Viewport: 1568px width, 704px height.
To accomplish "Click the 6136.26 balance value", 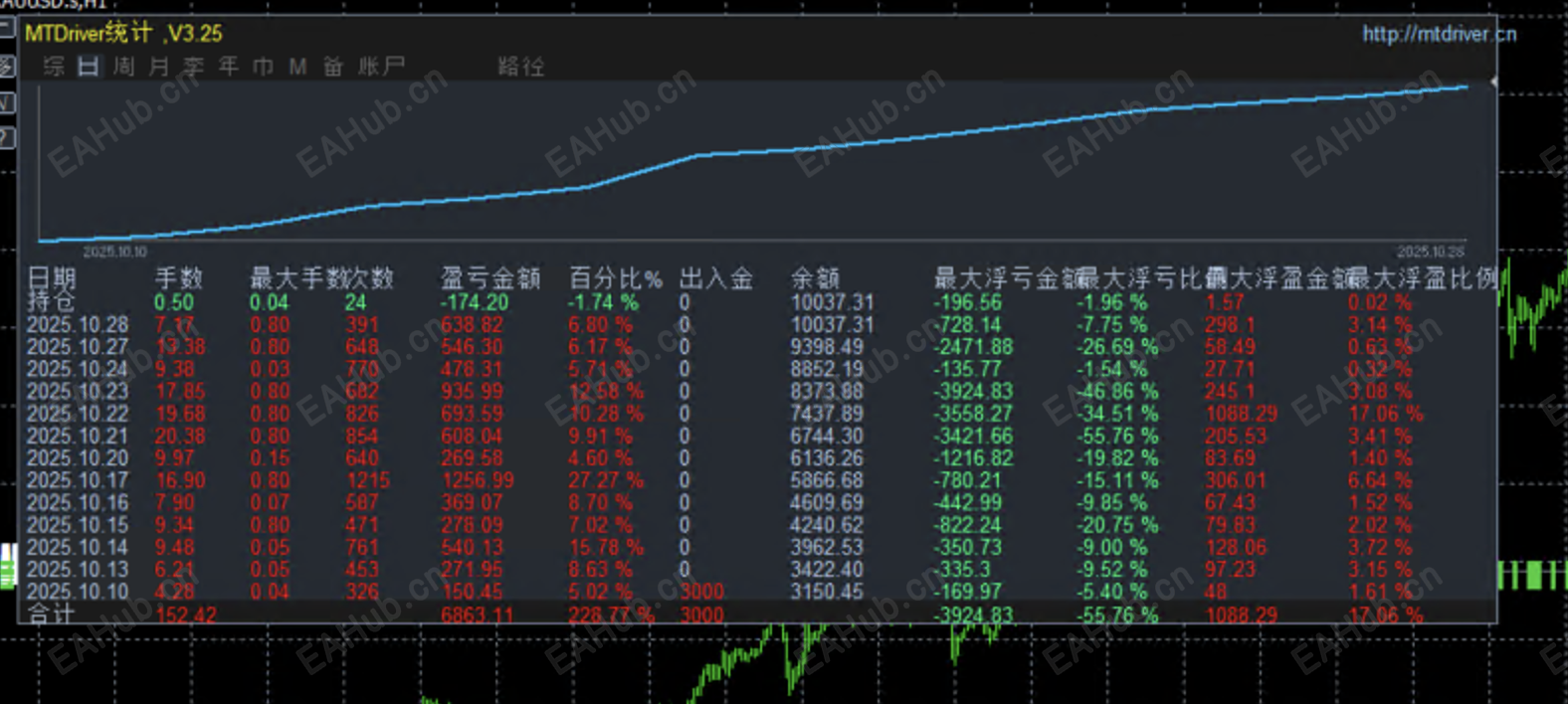I will 828,458.
